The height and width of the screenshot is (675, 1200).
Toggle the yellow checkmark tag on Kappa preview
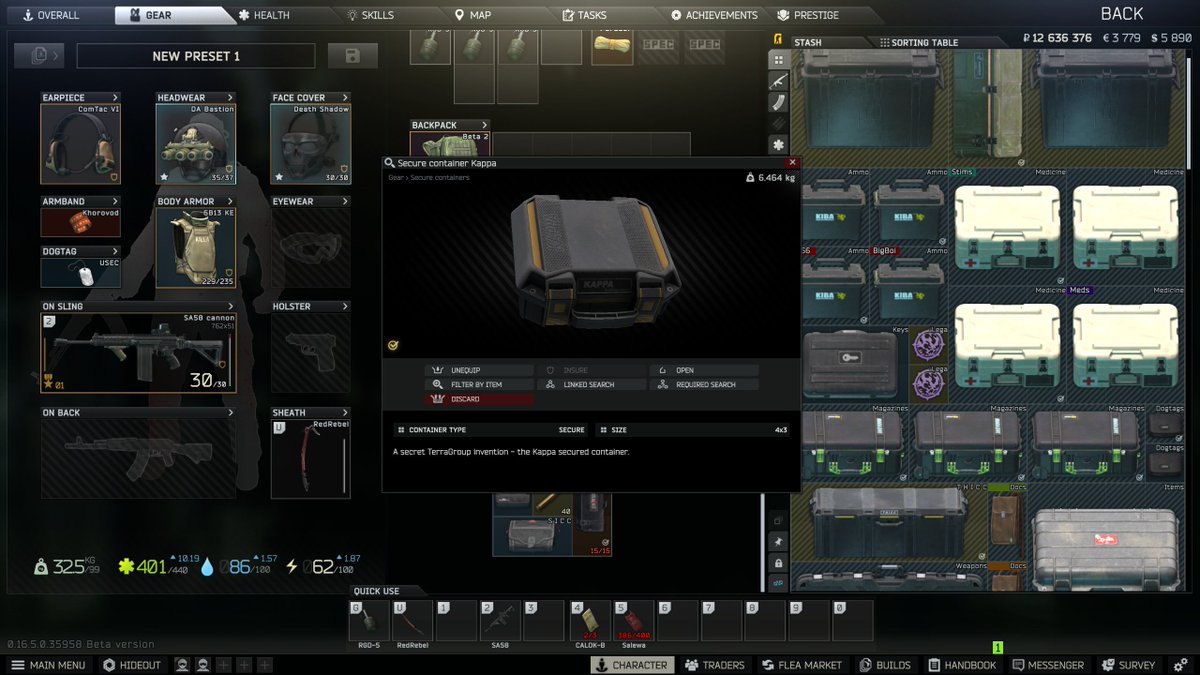pos(393,346)
